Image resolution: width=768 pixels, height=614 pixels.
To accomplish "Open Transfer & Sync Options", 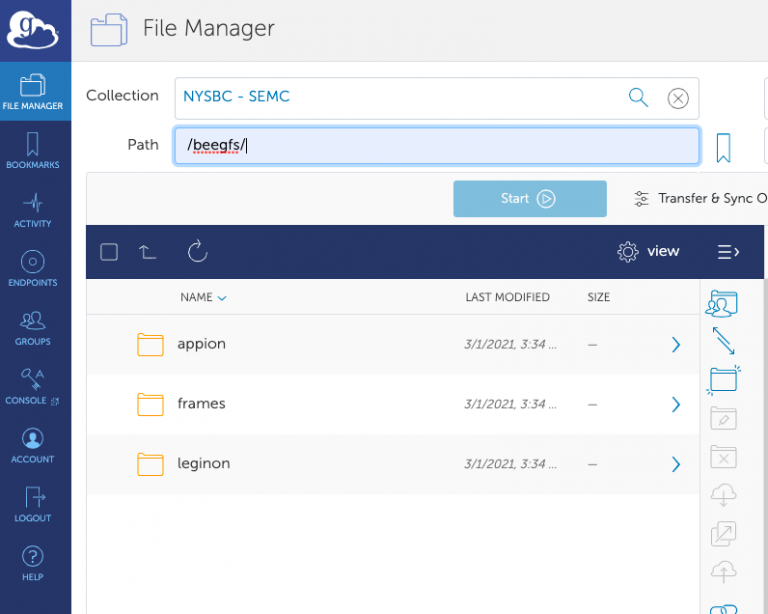I will [x=700, y=198].
